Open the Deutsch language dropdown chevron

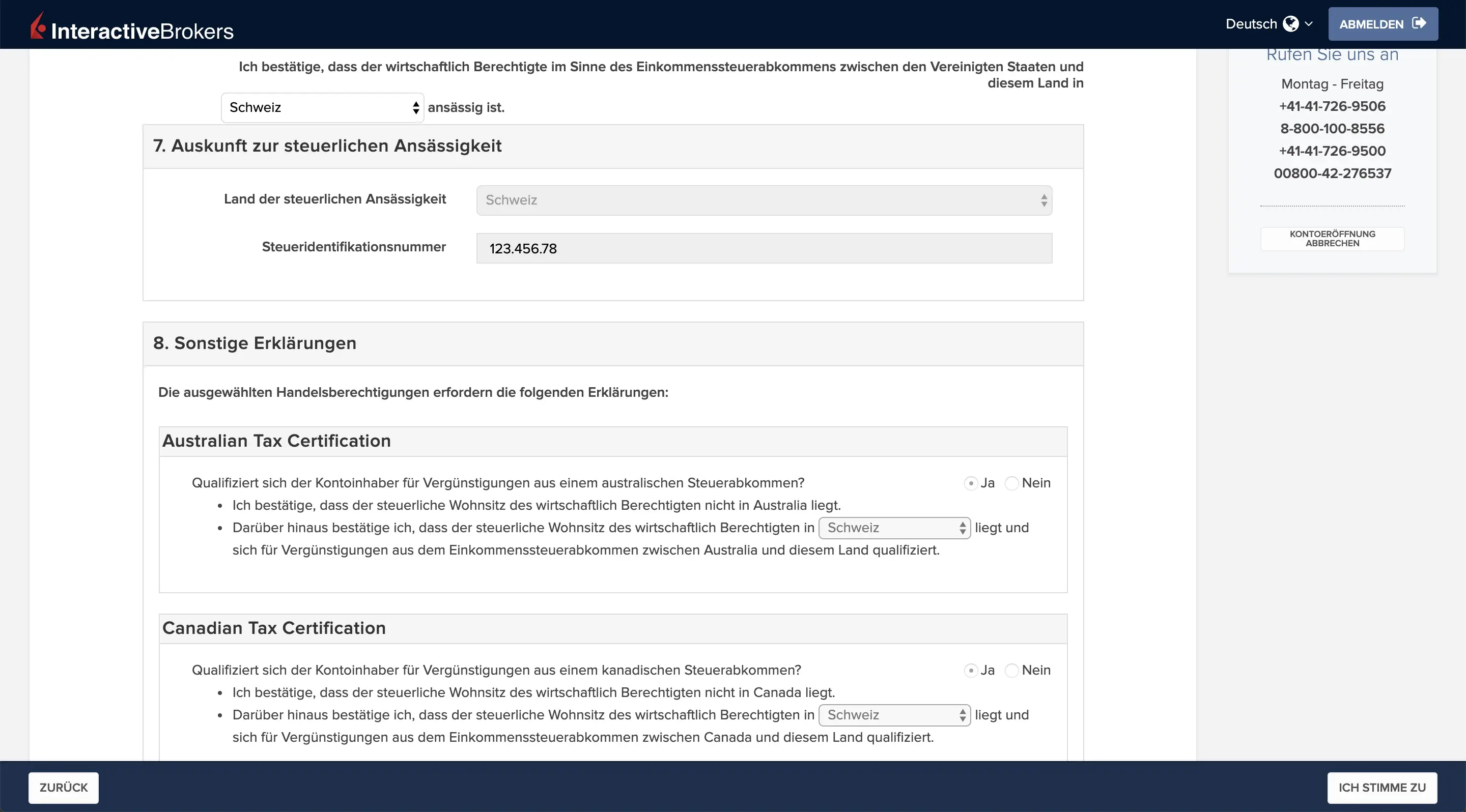[1308, 24]
